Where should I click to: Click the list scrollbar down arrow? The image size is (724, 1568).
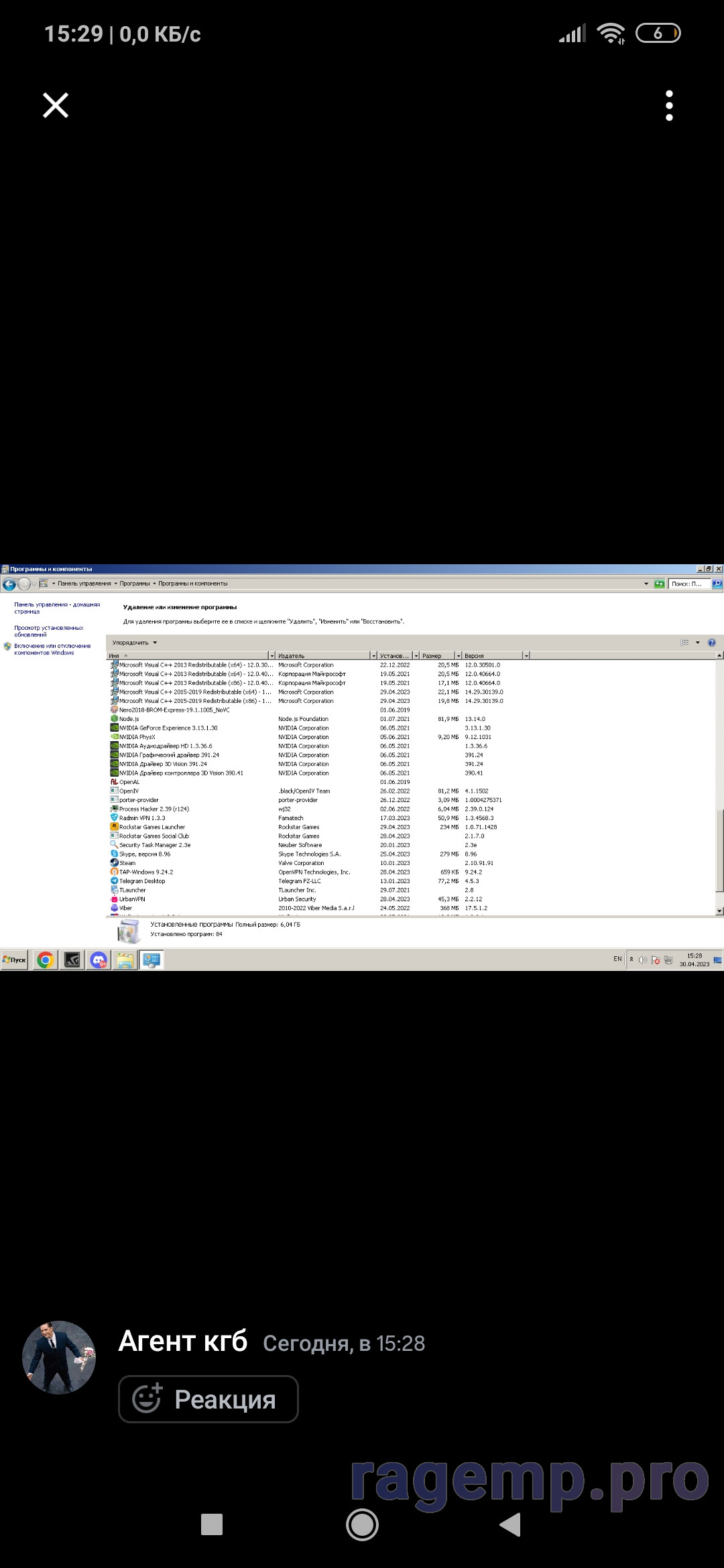[719, 911]
